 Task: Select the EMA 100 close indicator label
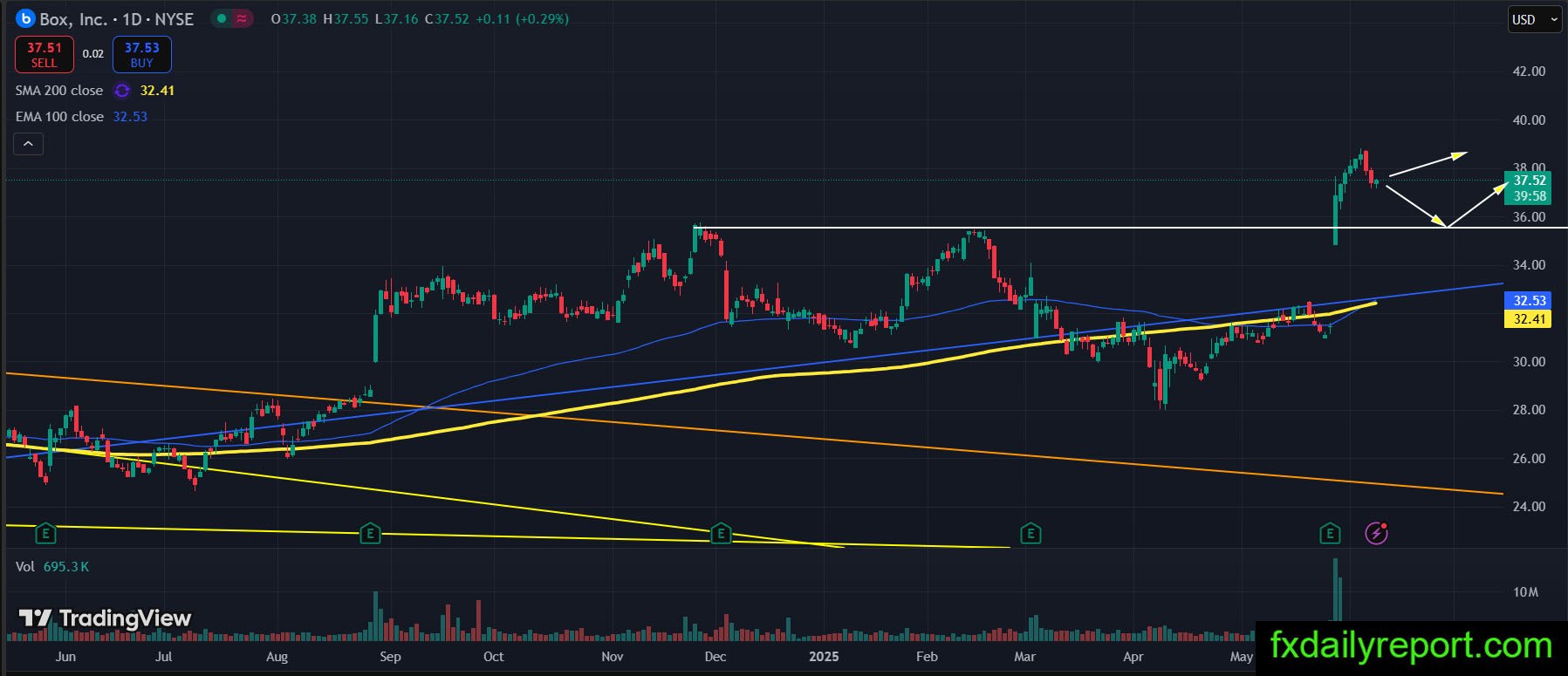(x=59, y=117)
